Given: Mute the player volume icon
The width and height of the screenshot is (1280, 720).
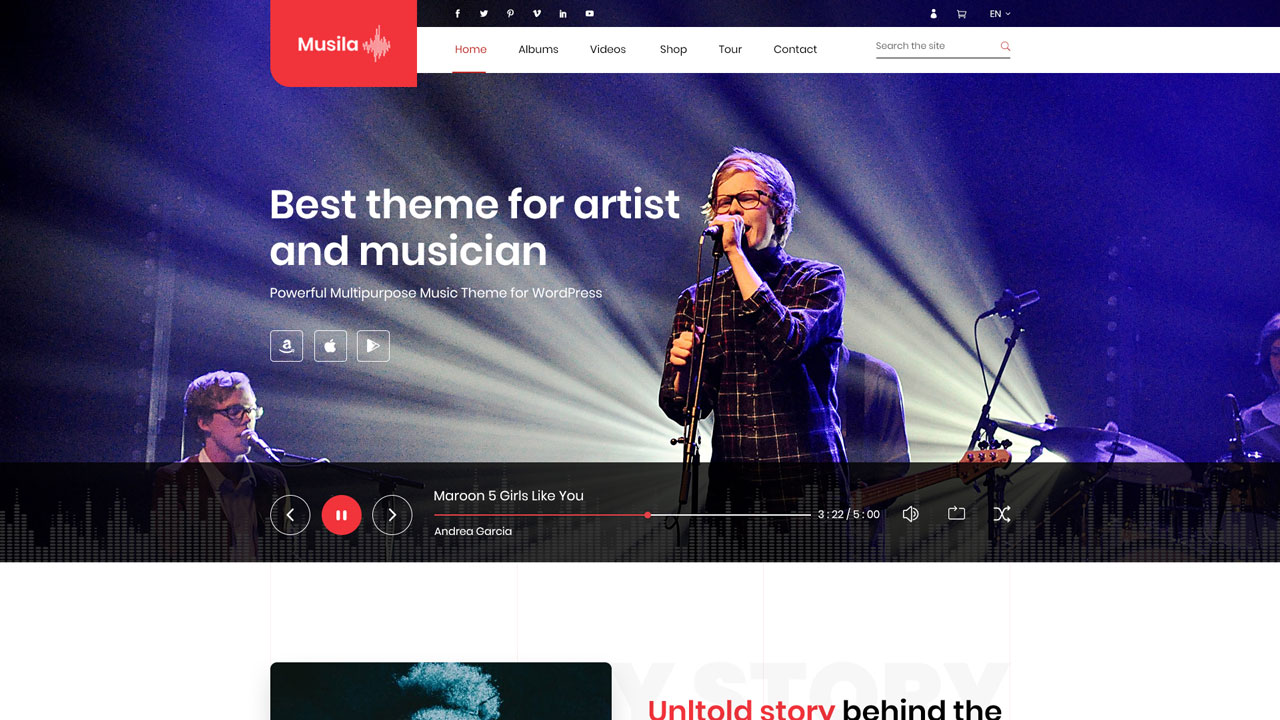Looking at the screenshot, I should (x=910, y=514).
